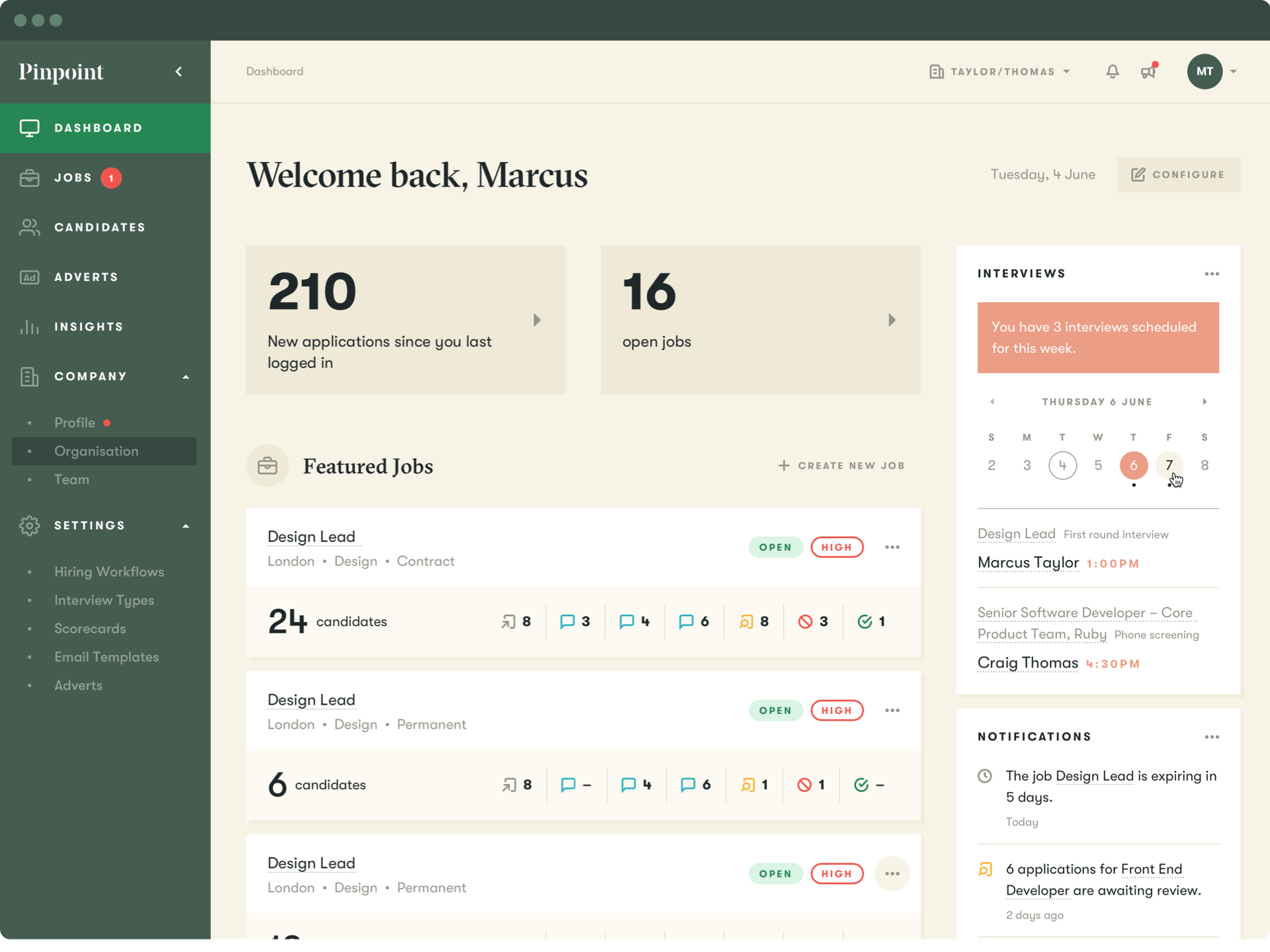Image resolution: width=1270 pixels, height=952 pixels.
Task: Click the Configure button
Action: pos(1178,174)
